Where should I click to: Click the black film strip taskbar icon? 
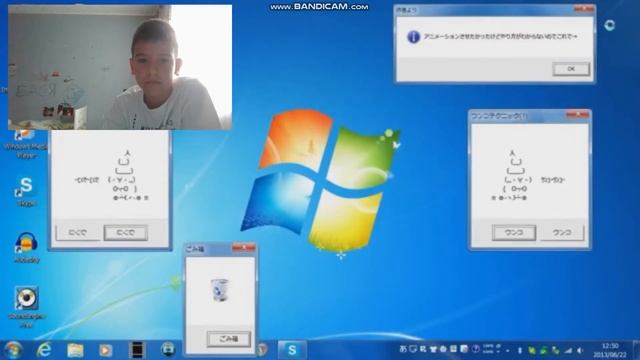(137, 350)
